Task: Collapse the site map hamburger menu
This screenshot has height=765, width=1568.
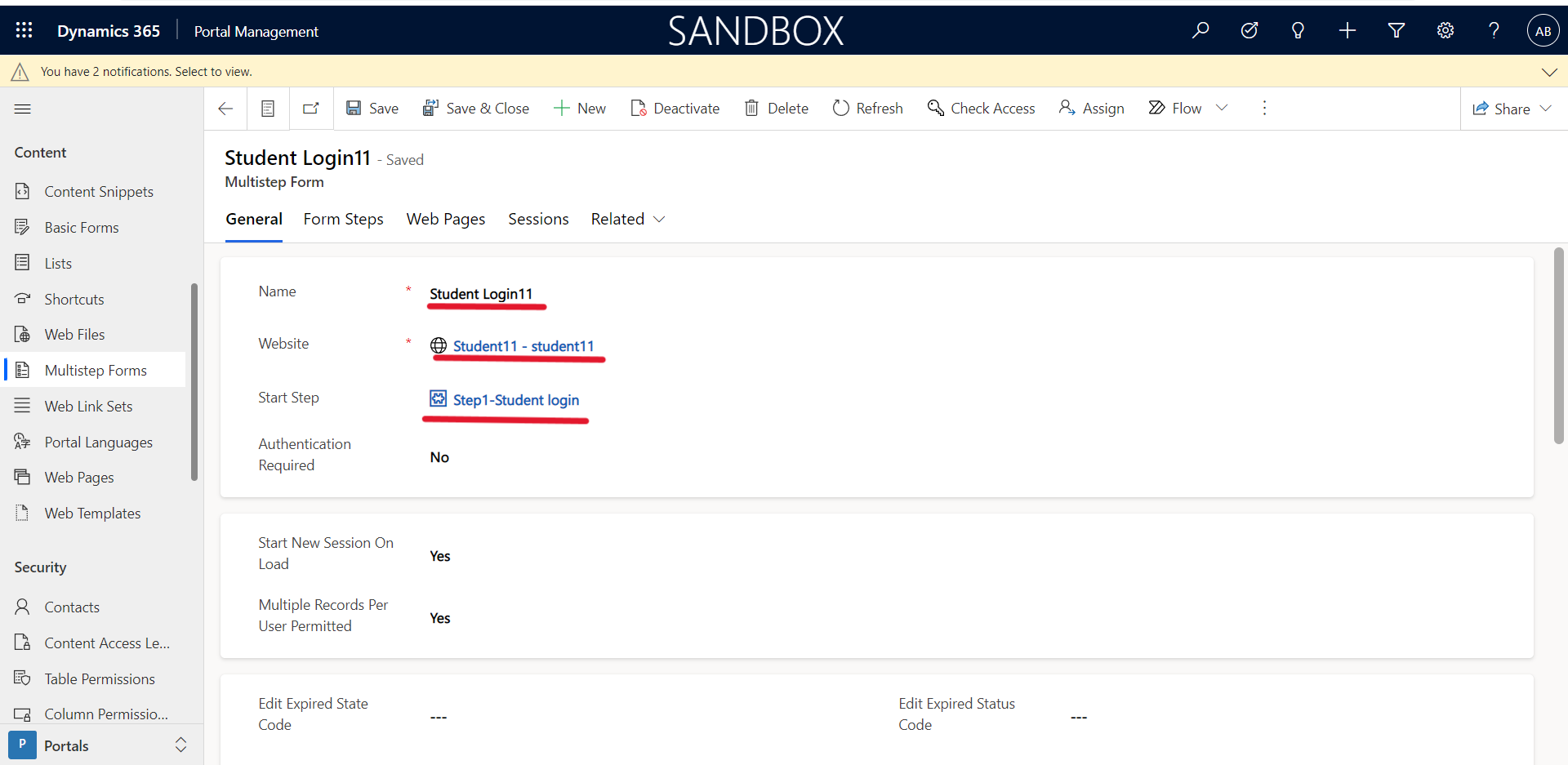Action: coord(23,109)
